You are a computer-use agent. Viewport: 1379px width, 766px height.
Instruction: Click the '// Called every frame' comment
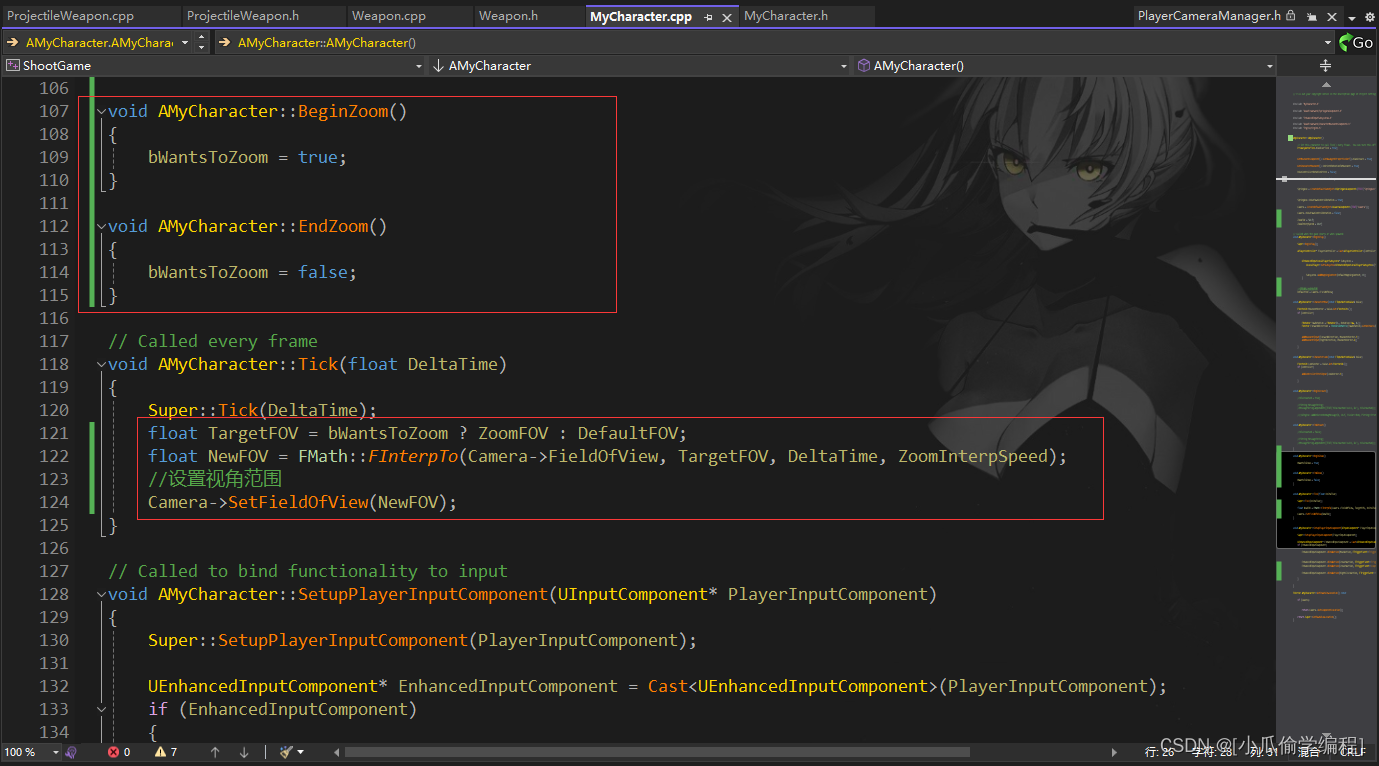pos(213,342)
